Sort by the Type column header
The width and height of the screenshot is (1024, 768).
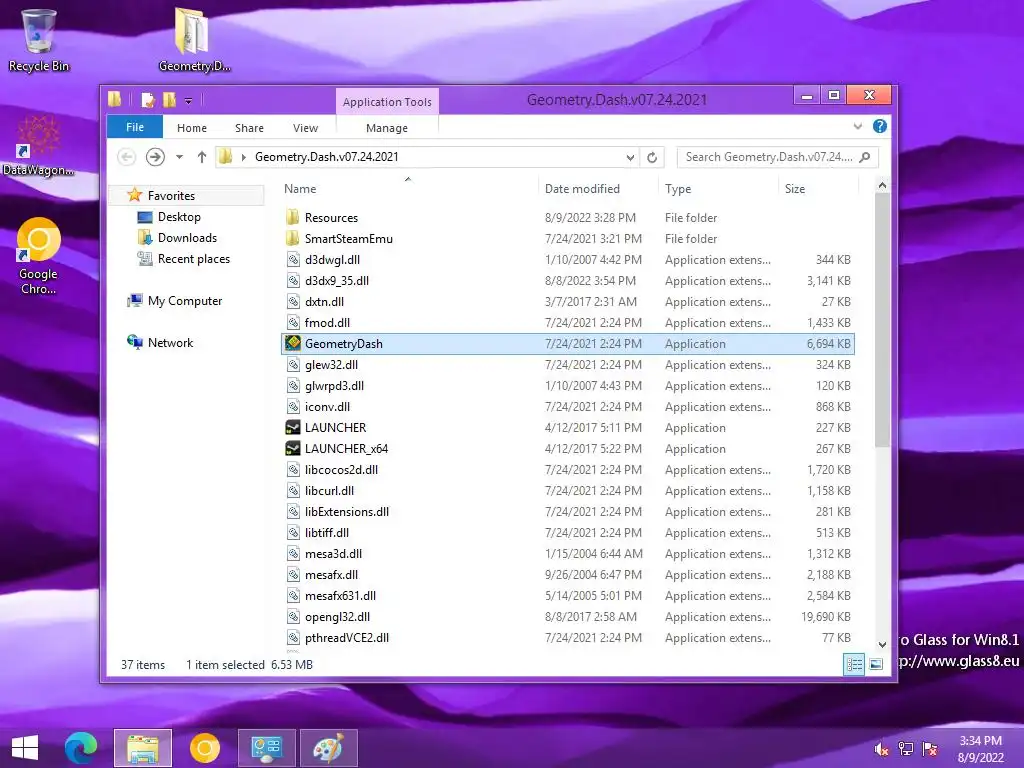678,189
